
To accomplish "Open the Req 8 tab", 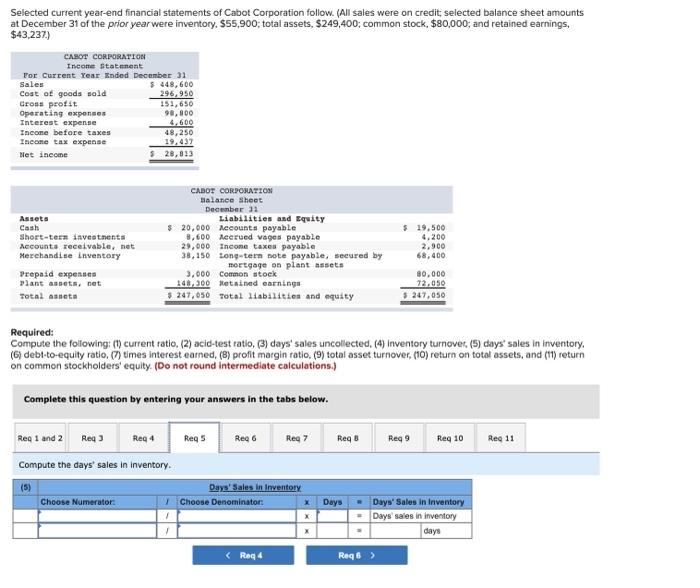I will coord(348,438).
